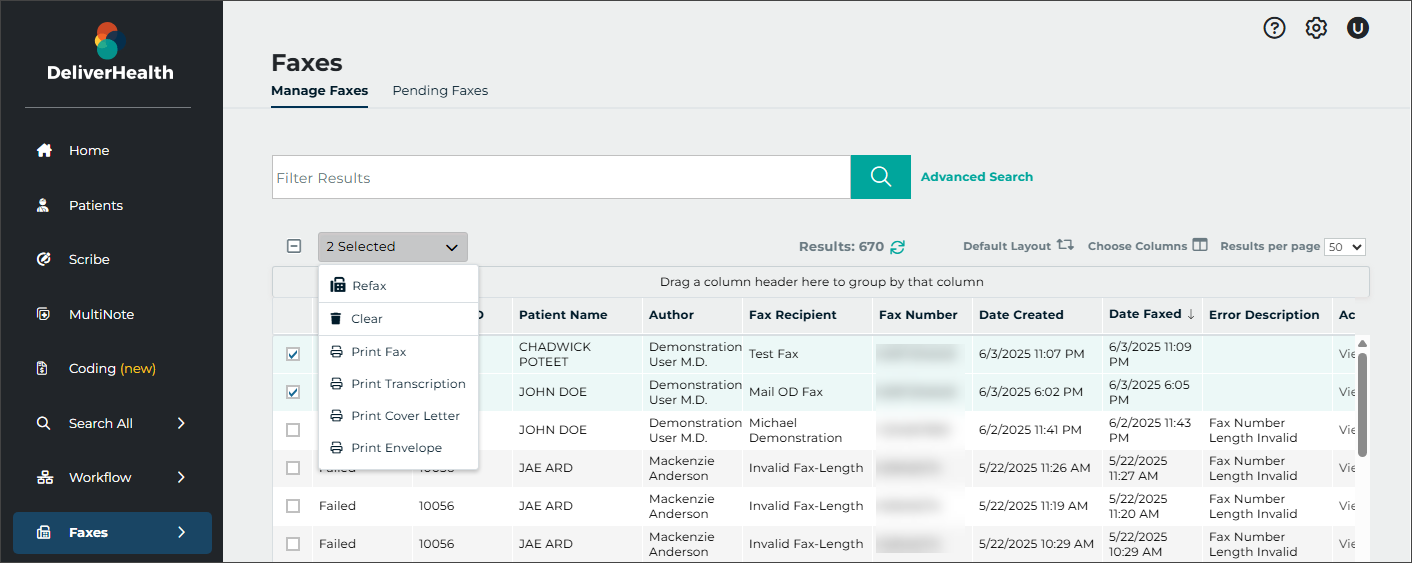
Task: Expand the Workflow sidebar submenu
Action: (x=181, y=477)
